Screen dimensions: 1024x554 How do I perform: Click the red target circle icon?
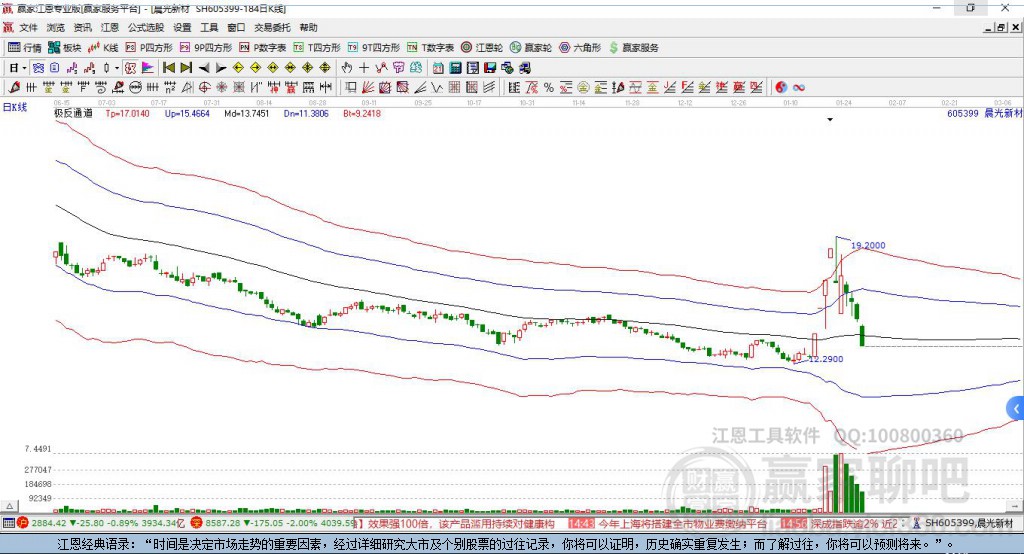pos(204,88)
